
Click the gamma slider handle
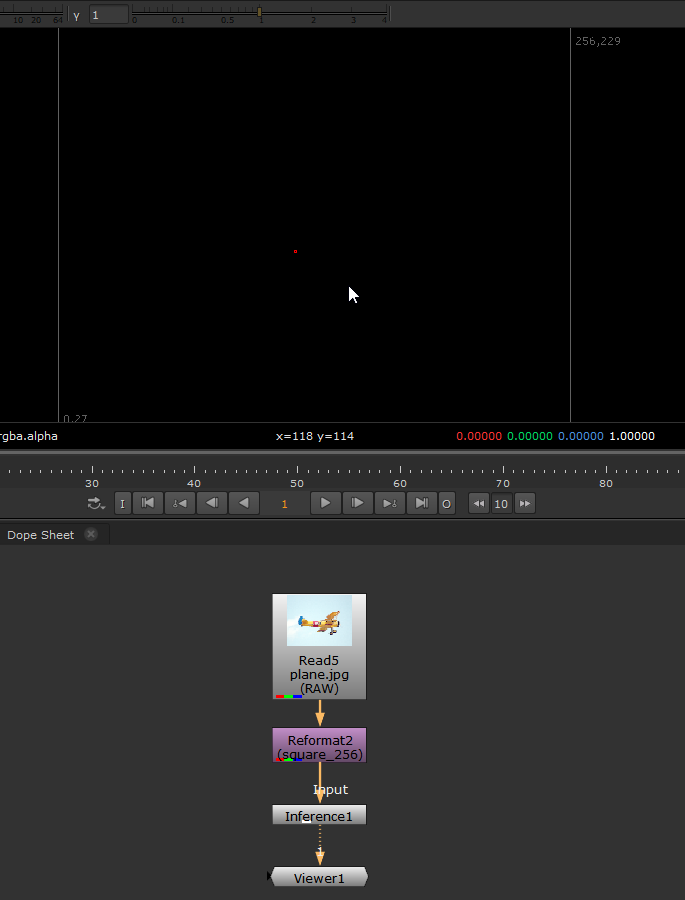coord(259,12)
